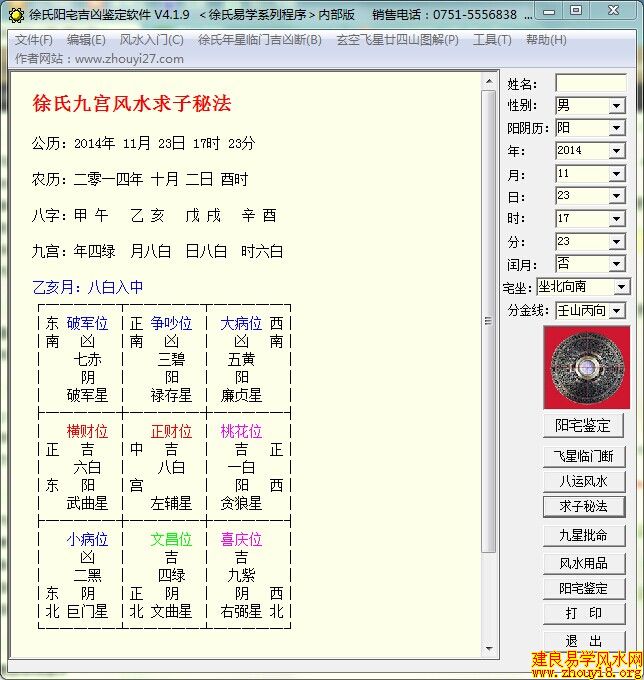Expand the 分金线 dropdown showing 壬山丙向
The image size is (644, 680).
point(616,311)
